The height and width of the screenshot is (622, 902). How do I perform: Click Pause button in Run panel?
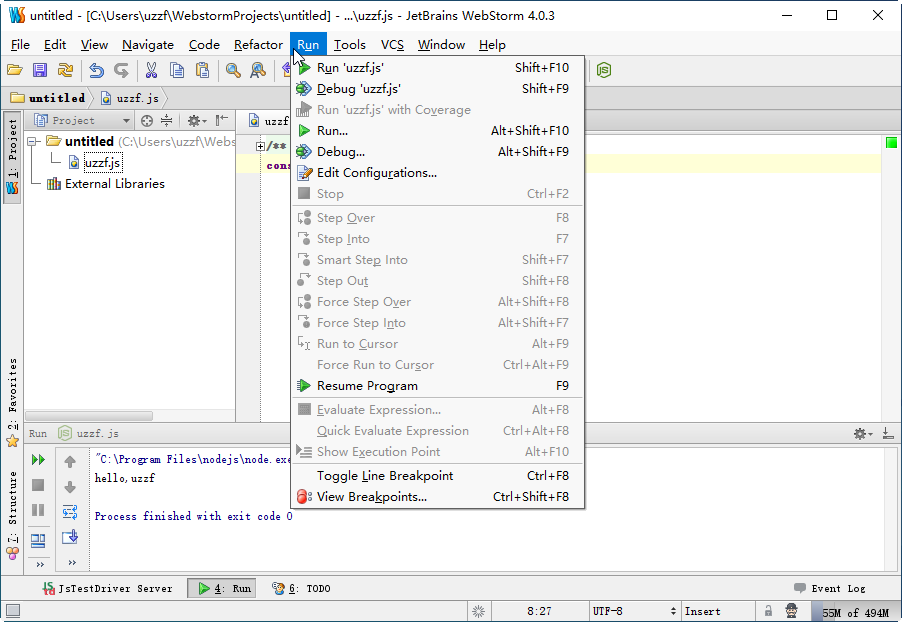pos(38,510)
